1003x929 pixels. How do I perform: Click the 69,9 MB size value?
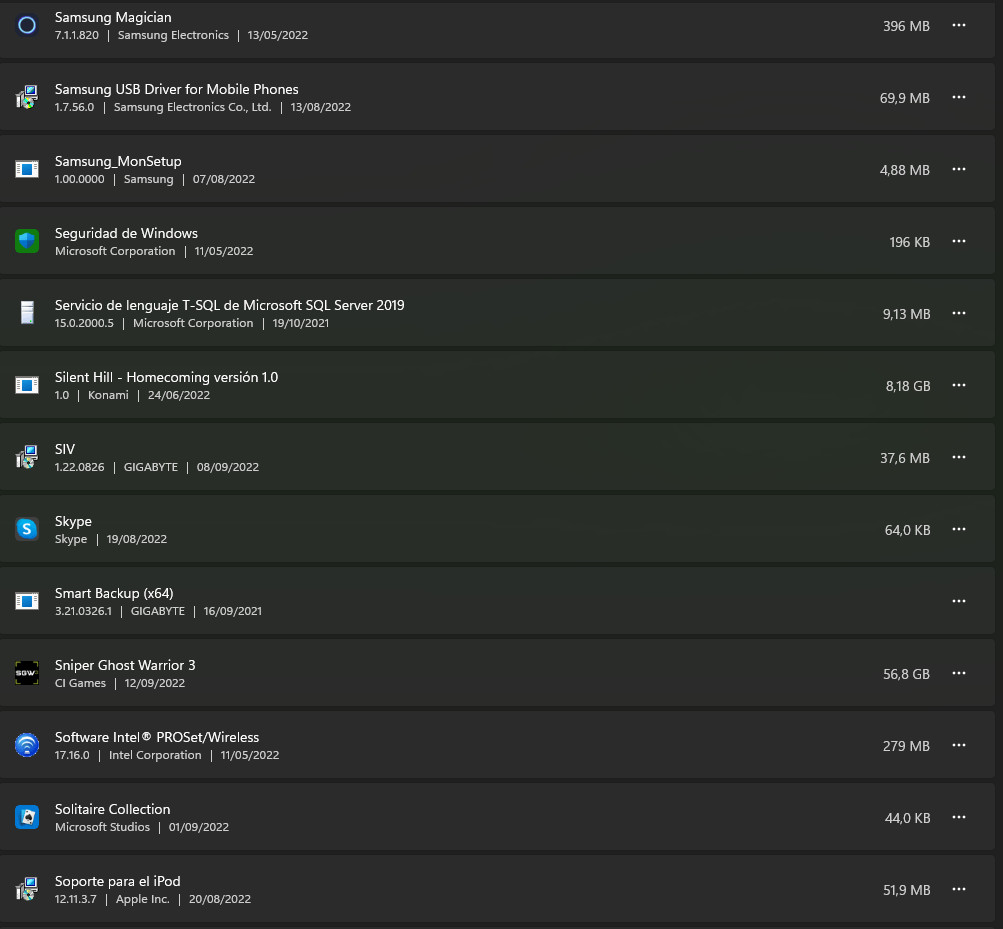point(904,99)
